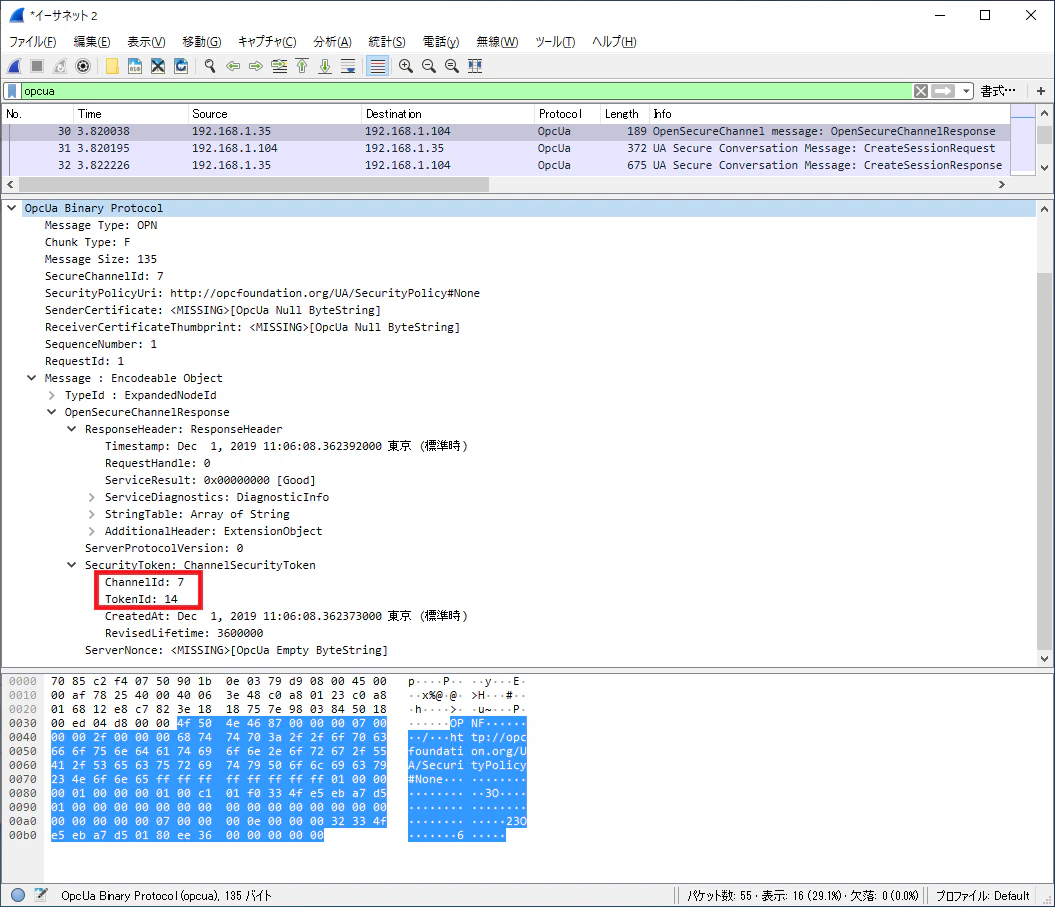Open the 分析(A) menu
The width and height of the screenshot is (1055, 907).
[332, 42]
